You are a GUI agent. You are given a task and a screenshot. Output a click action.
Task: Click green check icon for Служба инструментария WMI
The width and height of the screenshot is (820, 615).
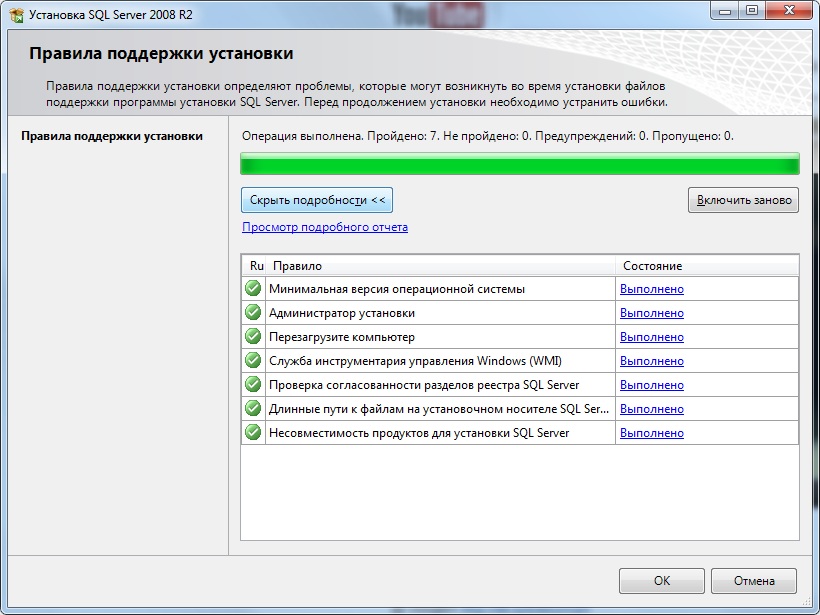point(253,360)
